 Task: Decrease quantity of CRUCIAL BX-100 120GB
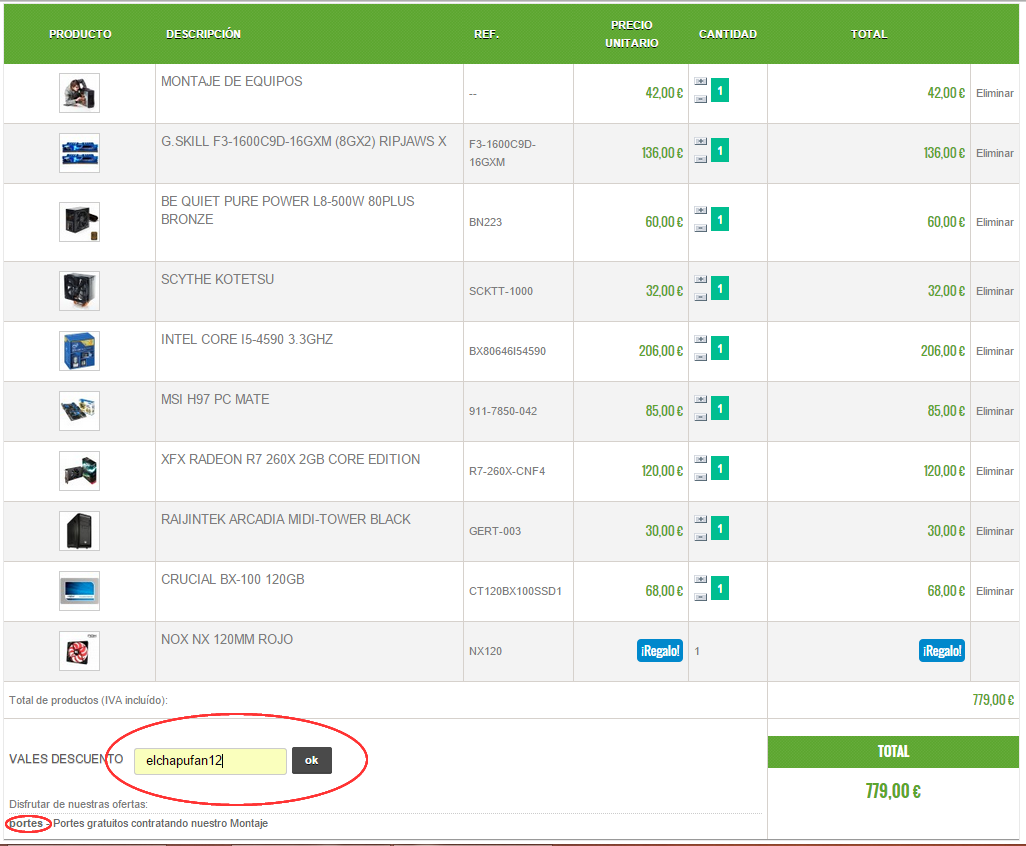click(x=701, y=597)
